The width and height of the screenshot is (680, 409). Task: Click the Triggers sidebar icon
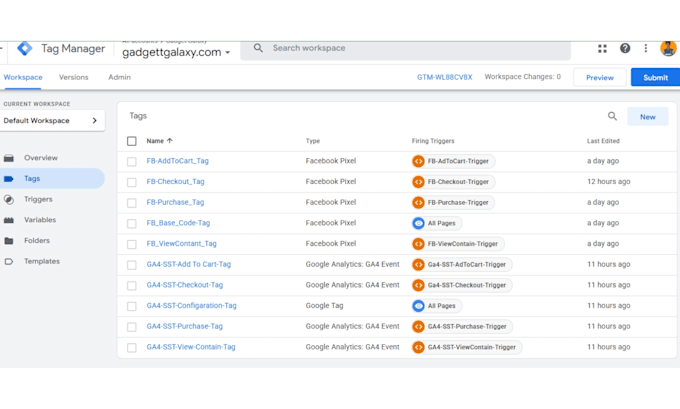[x=9, y=200]
